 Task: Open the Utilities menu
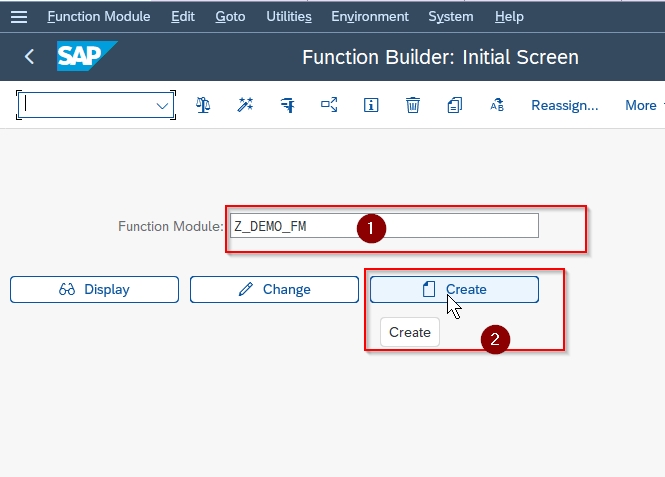click(289, 17)
